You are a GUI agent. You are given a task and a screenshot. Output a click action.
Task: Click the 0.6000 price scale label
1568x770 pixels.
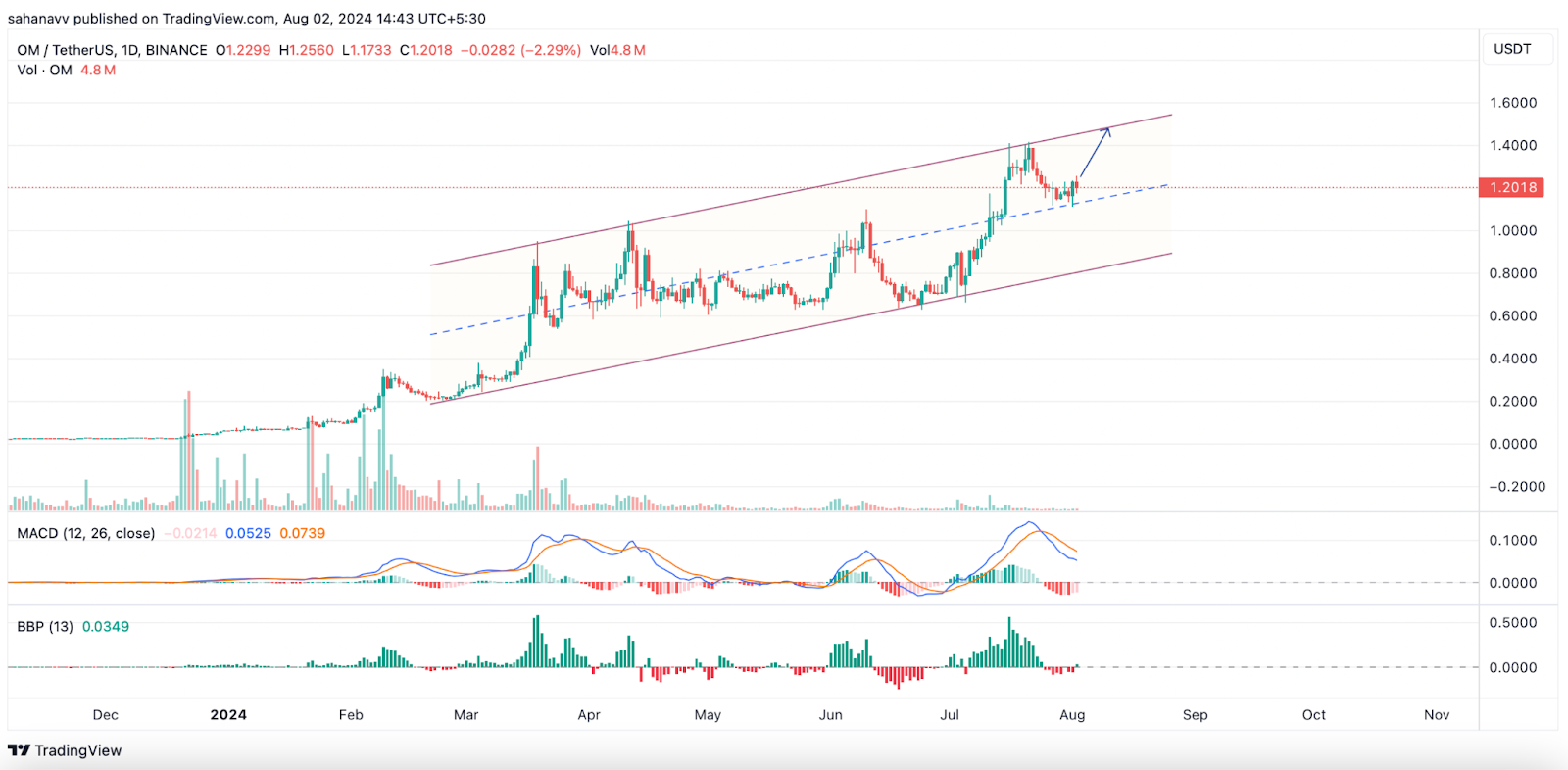point(1513,315)
